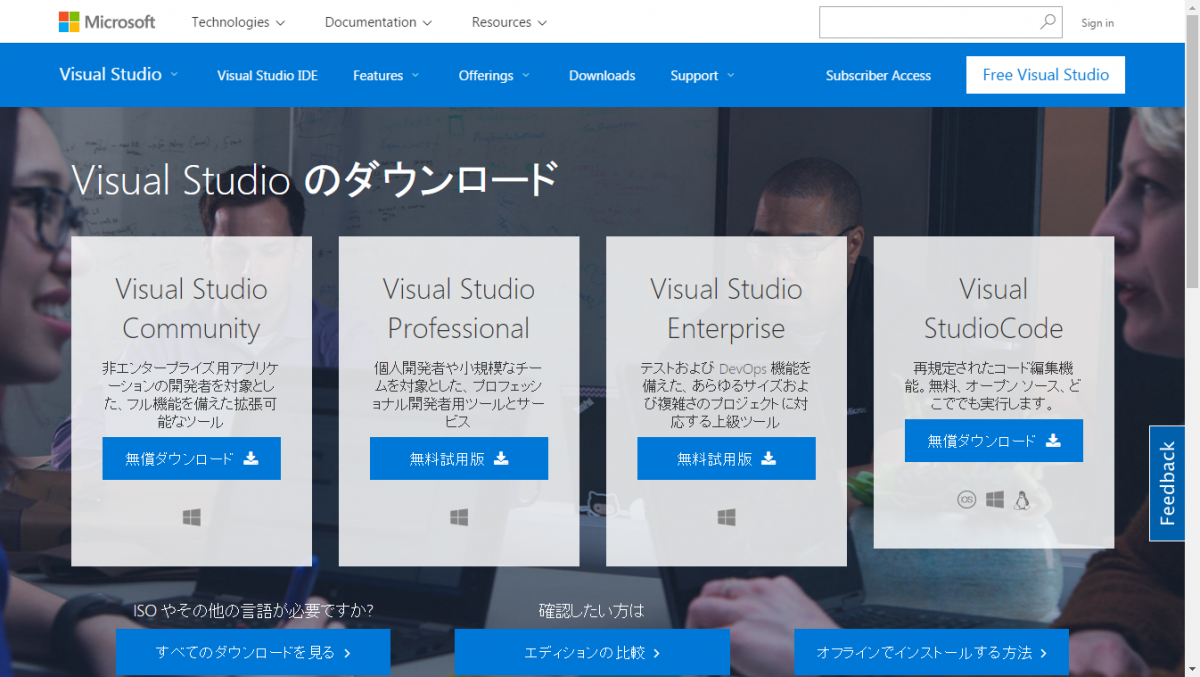
Task: Go to Downloads in the nav bar
Action: click(602, 75)
